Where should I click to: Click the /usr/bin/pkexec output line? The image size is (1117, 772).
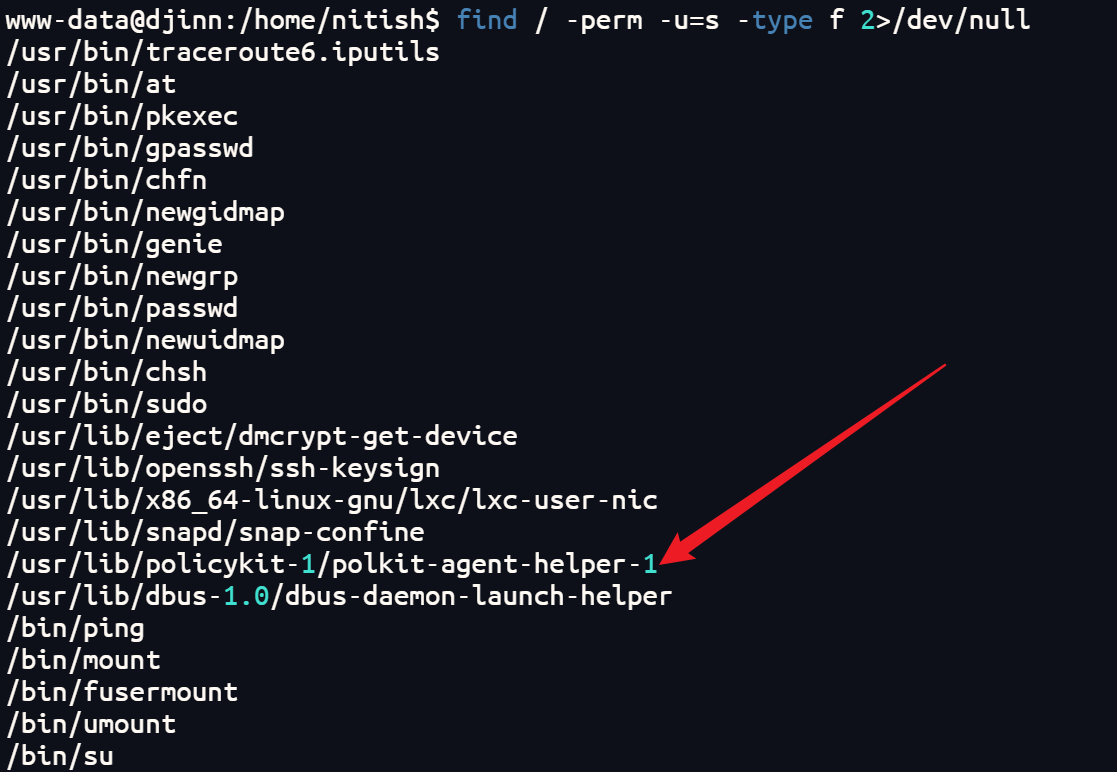pos(122,117)
